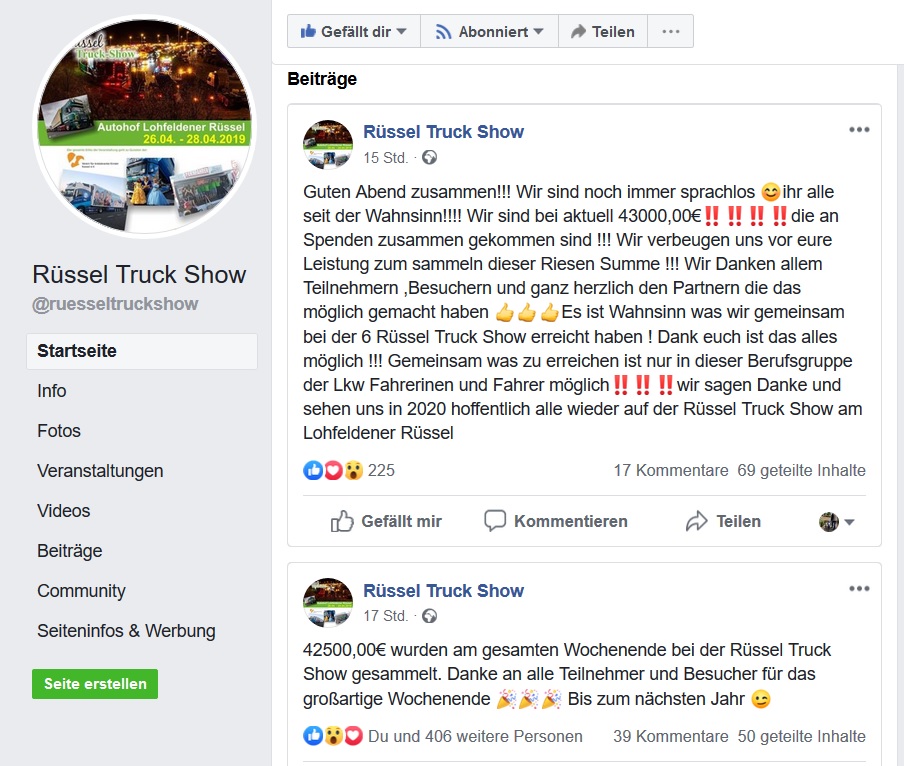Click the thumbs-up Gefällt mir icon under the first post

pos(342,521)
